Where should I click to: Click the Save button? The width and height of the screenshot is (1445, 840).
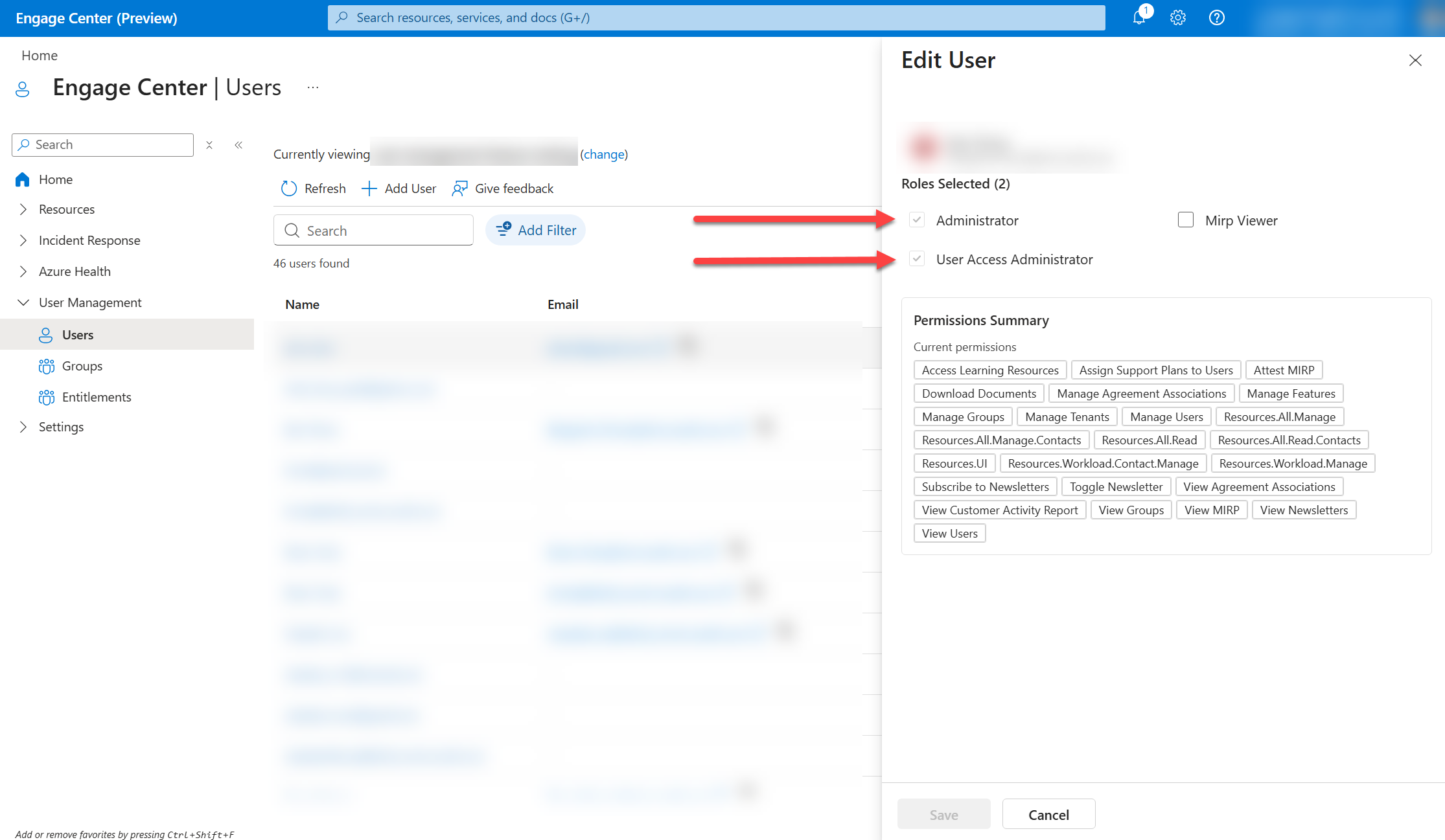tap(943, 814)
